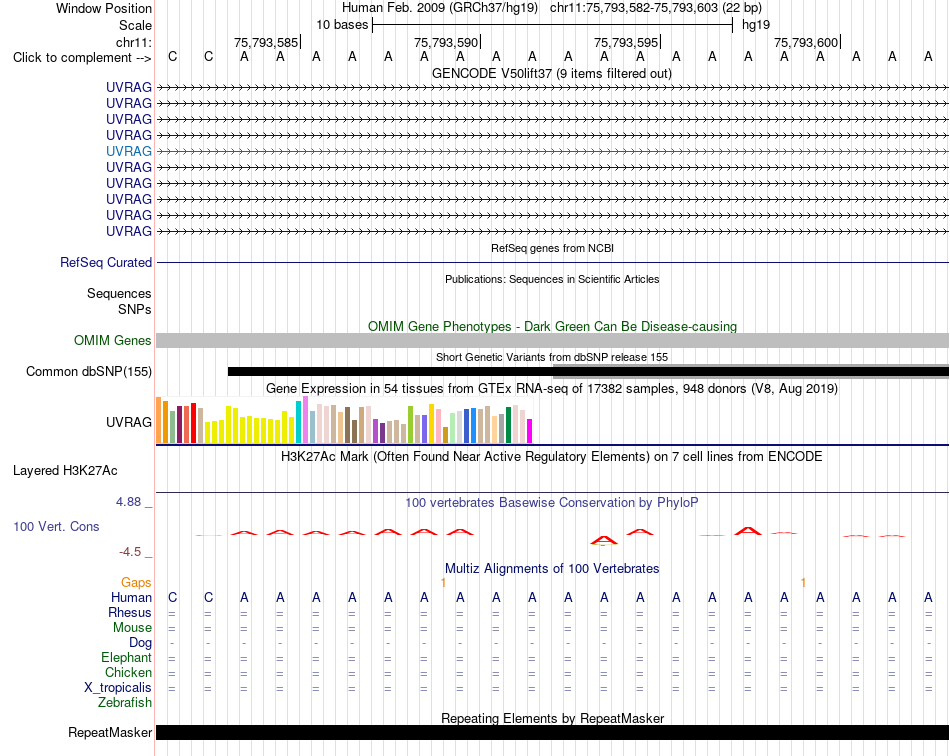Open 'Multiz Alignments of 100 Vertebrates' title
Viewport: 950px width, 756px height.
tap(552, 569)
